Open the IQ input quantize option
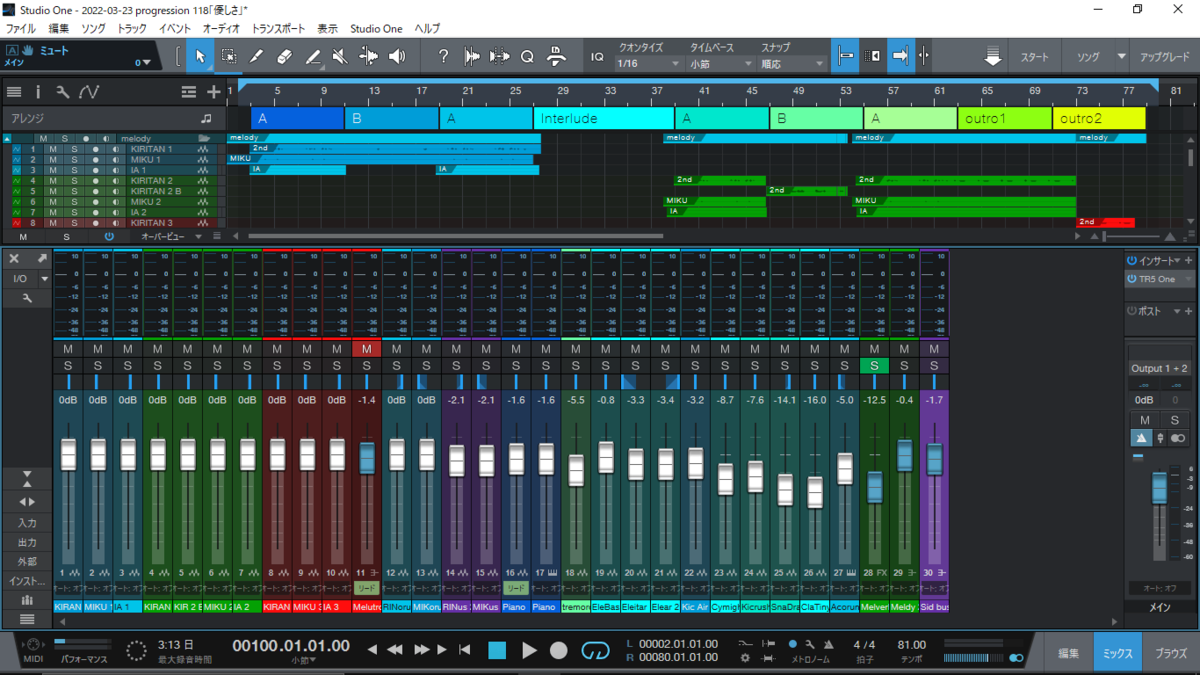Image resolution: width=1200 pixels, height=675 pixels. [597, 57]
